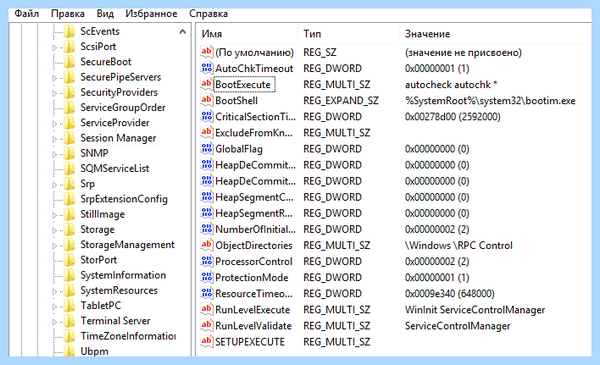
Task: Expand the TabletPC tree node
Action: [54, 306]
